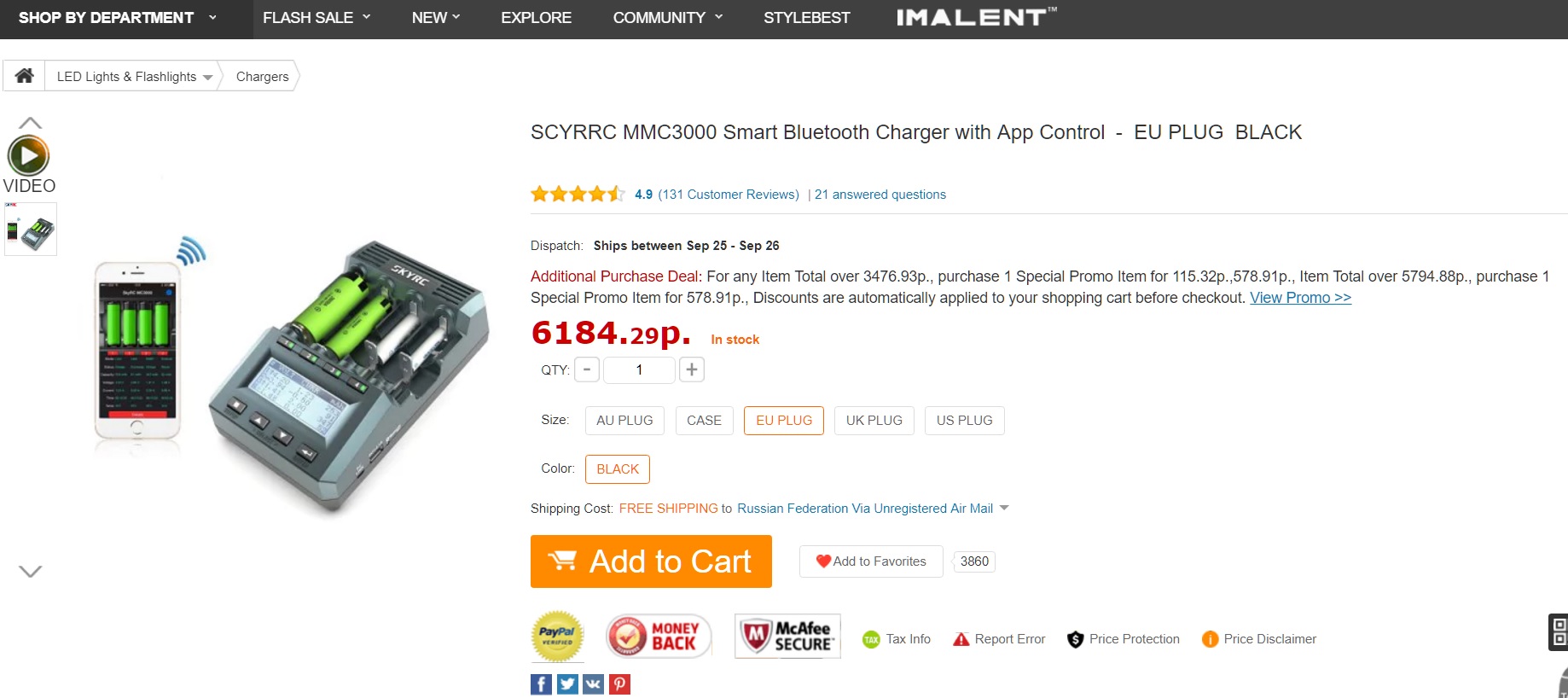Click the Report Error warning icon
This screenshot has height=698, width=1568.
[961, 639]
